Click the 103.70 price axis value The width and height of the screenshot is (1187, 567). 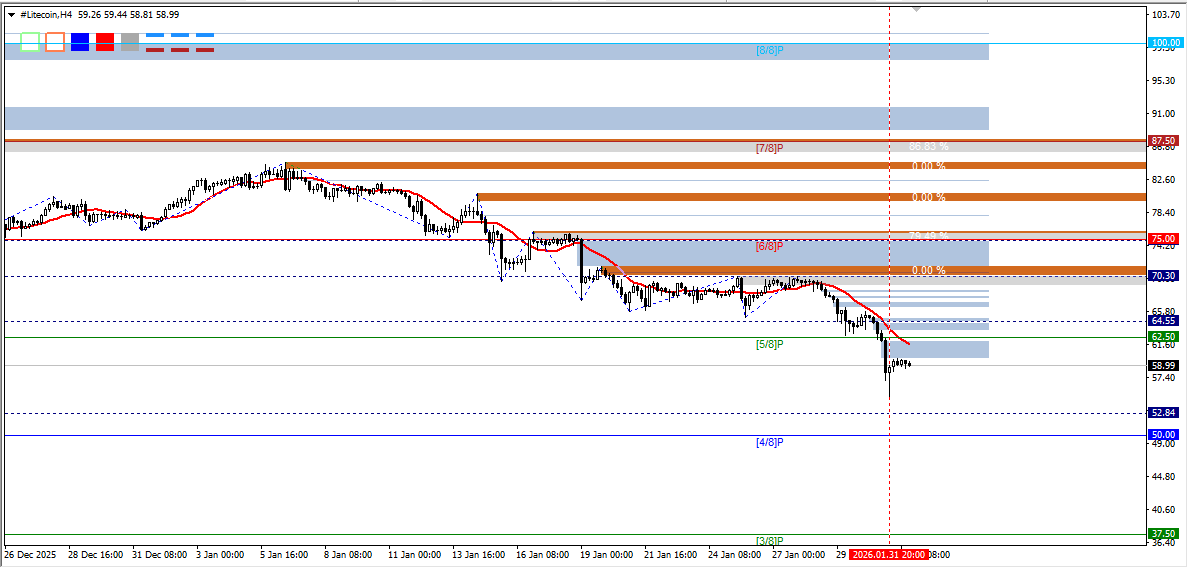(1164, 15)
